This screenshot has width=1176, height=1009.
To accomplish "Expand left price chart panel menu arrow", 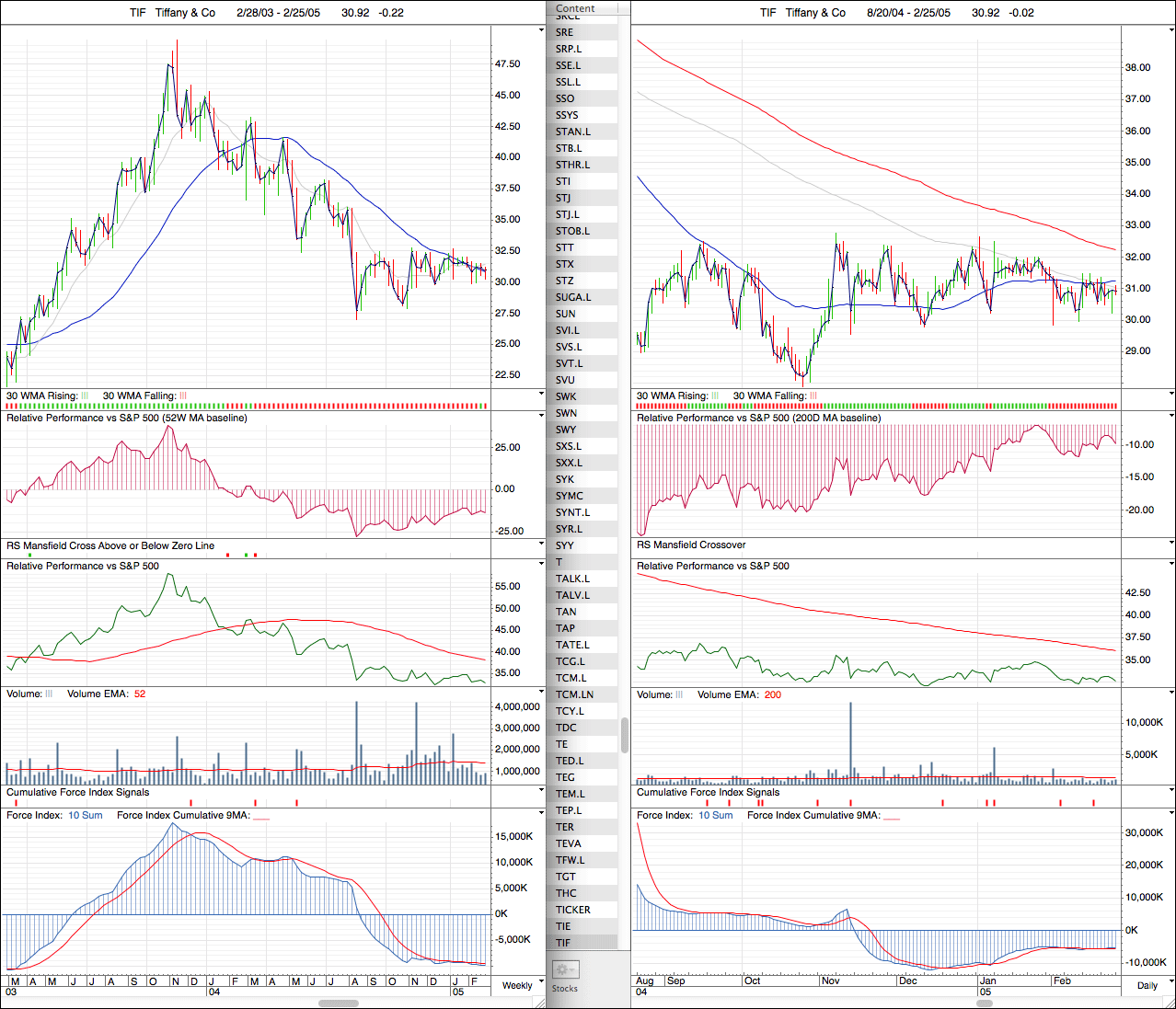I will coord(541,30).
